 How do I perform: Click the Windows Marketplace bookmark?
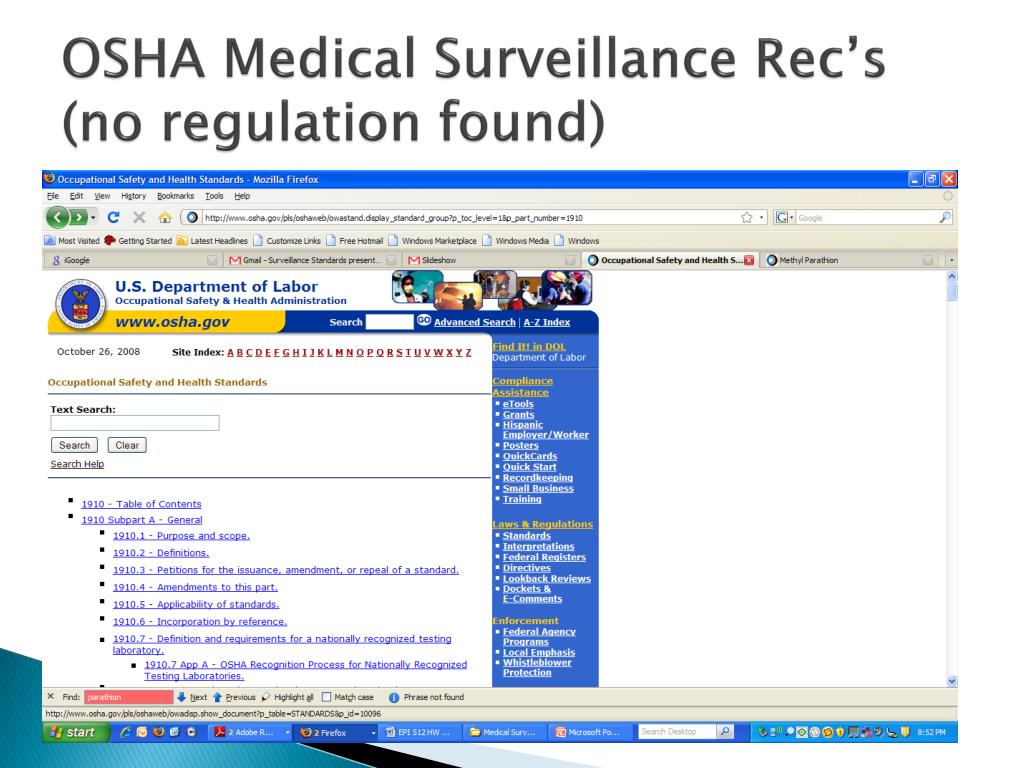click(433, 240)
